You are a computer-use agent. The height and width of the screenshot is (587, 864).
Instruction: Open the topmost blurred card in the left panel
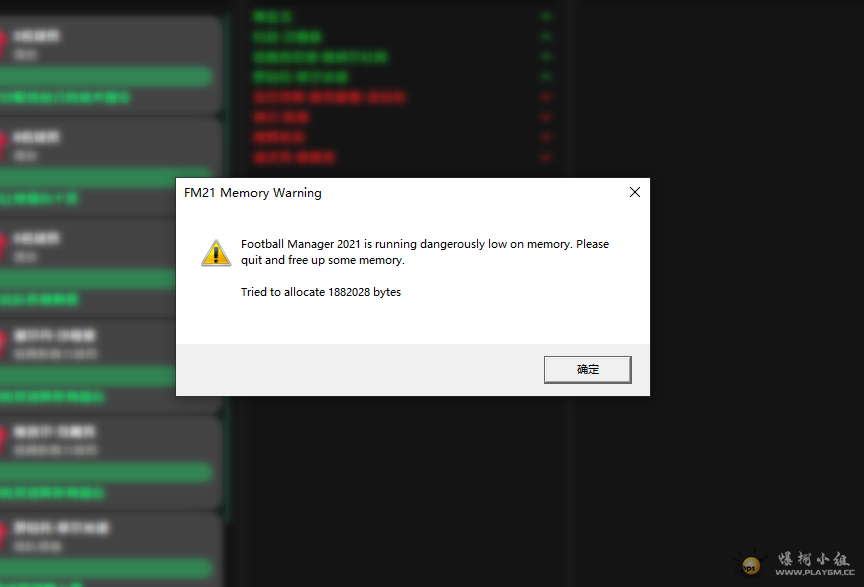110,65
